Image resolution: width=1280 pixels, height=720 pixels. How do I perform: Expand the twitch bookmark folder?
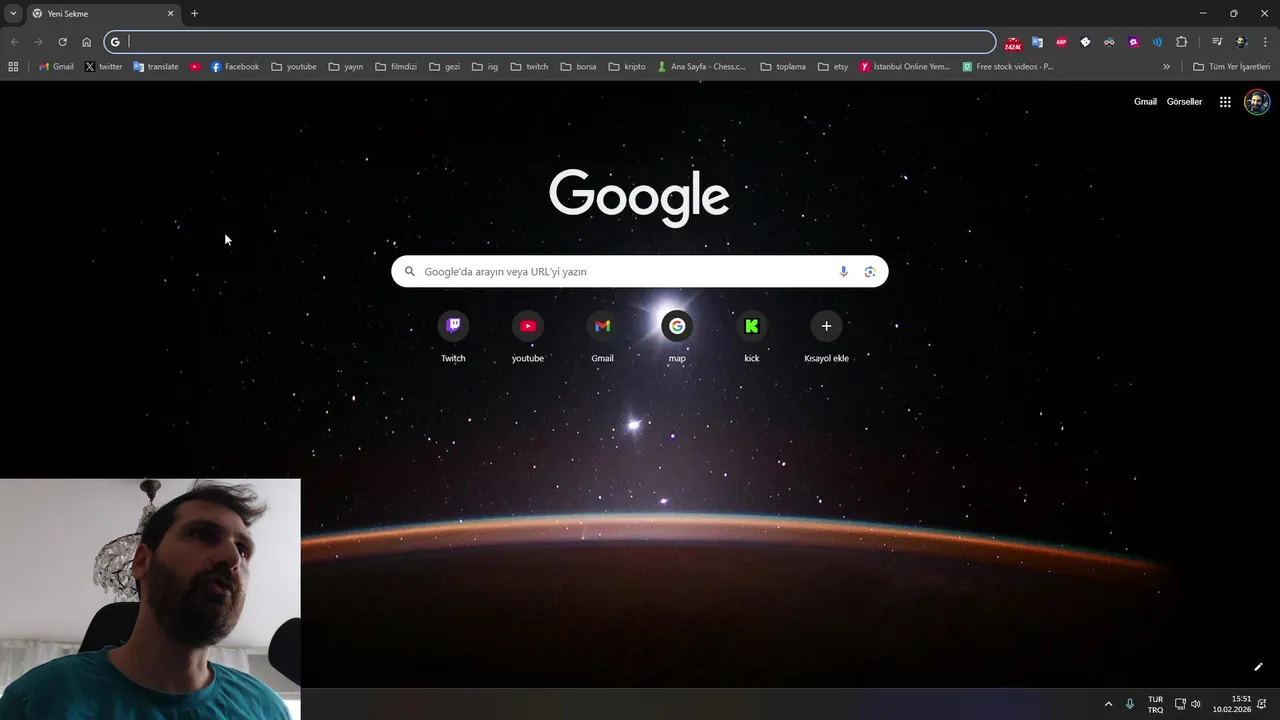[530, 67]
